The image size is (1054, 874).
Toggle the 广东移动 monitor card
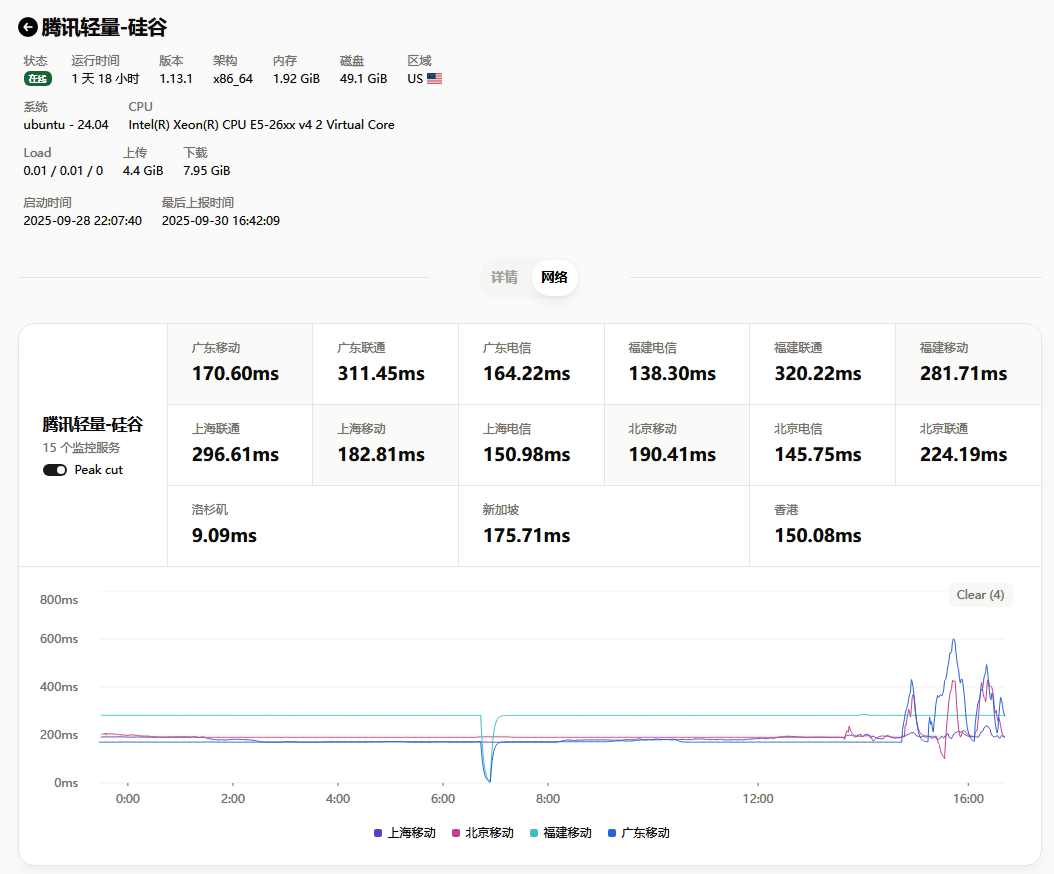(240, 363)
